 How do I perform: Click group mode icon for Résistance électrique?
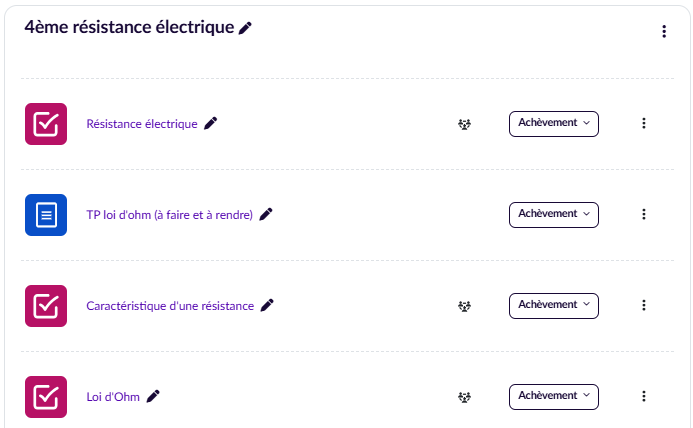[x=464, y=124]
